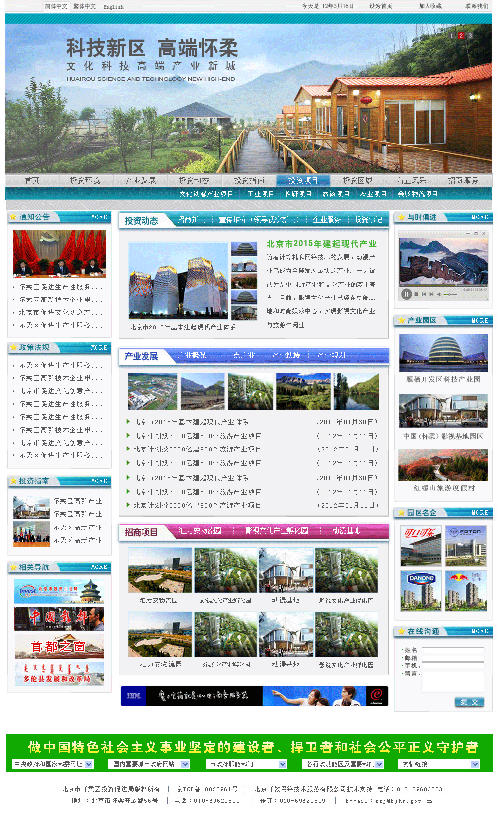Click the IBM advertisement banner
The height and width of the screenshot is (825, 500).
pyautogui.click(x=254, y=696)
